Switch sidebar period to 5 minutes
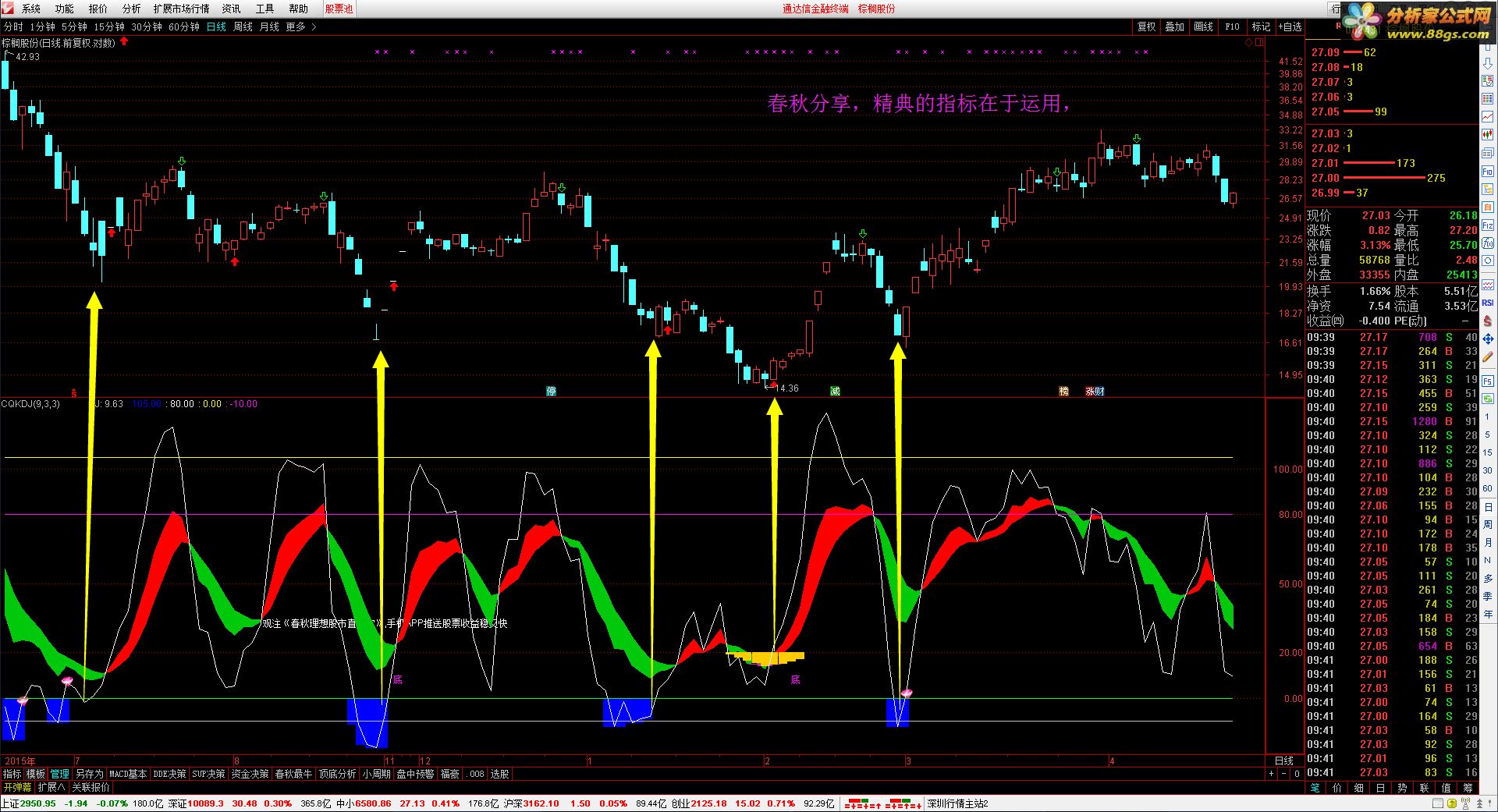The height and width of the screenshot is (812, 1498). (1488, 434)
